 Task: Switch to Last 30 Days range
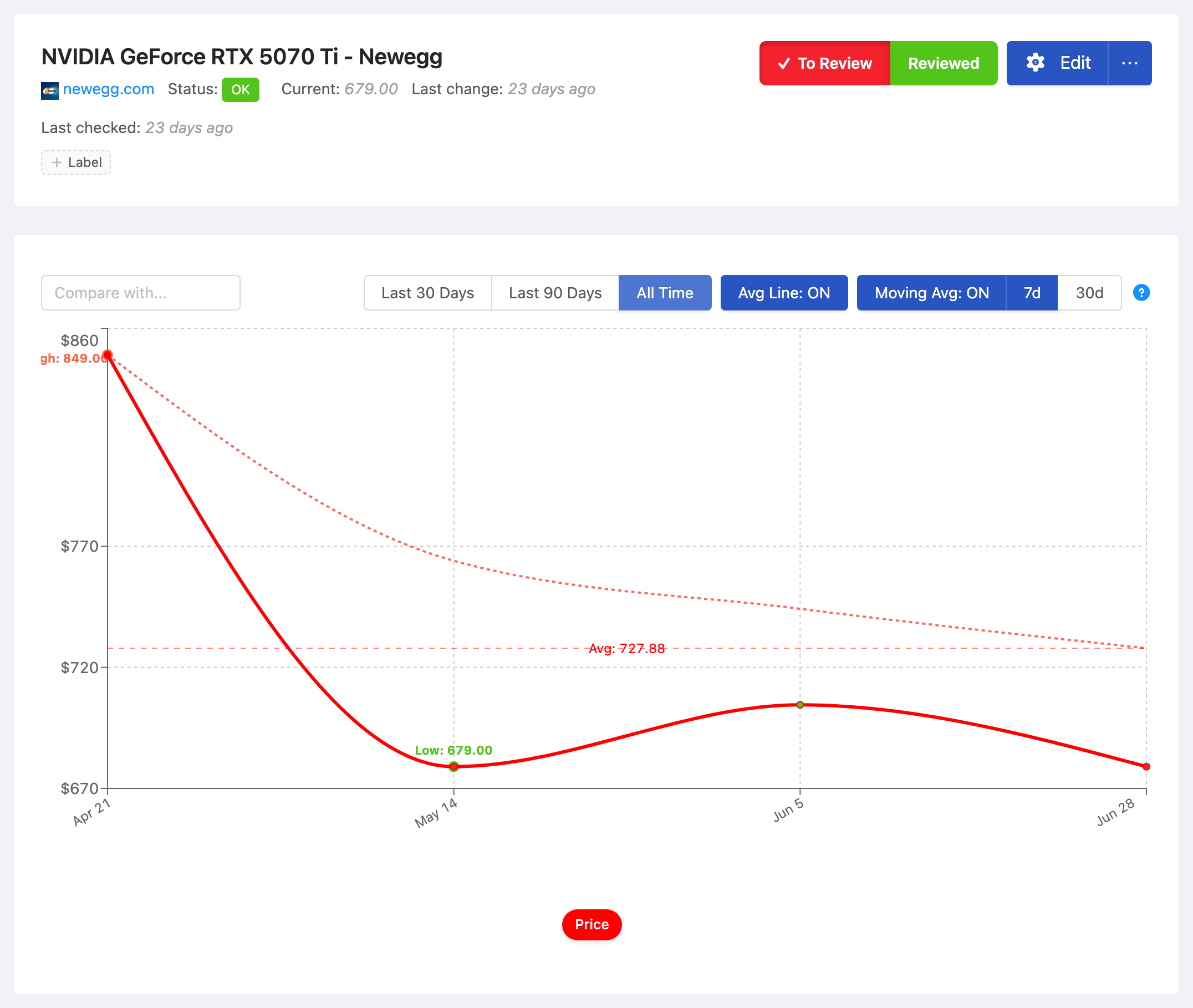point(427,293)
